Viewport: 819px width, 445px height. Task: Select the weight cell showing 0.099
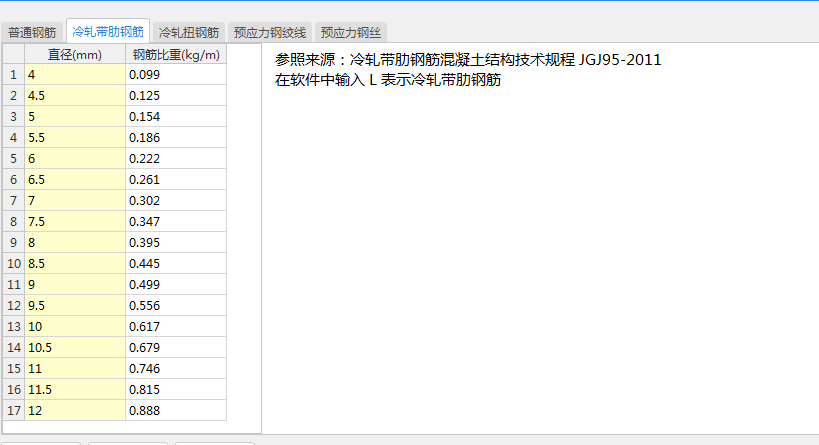176,75
